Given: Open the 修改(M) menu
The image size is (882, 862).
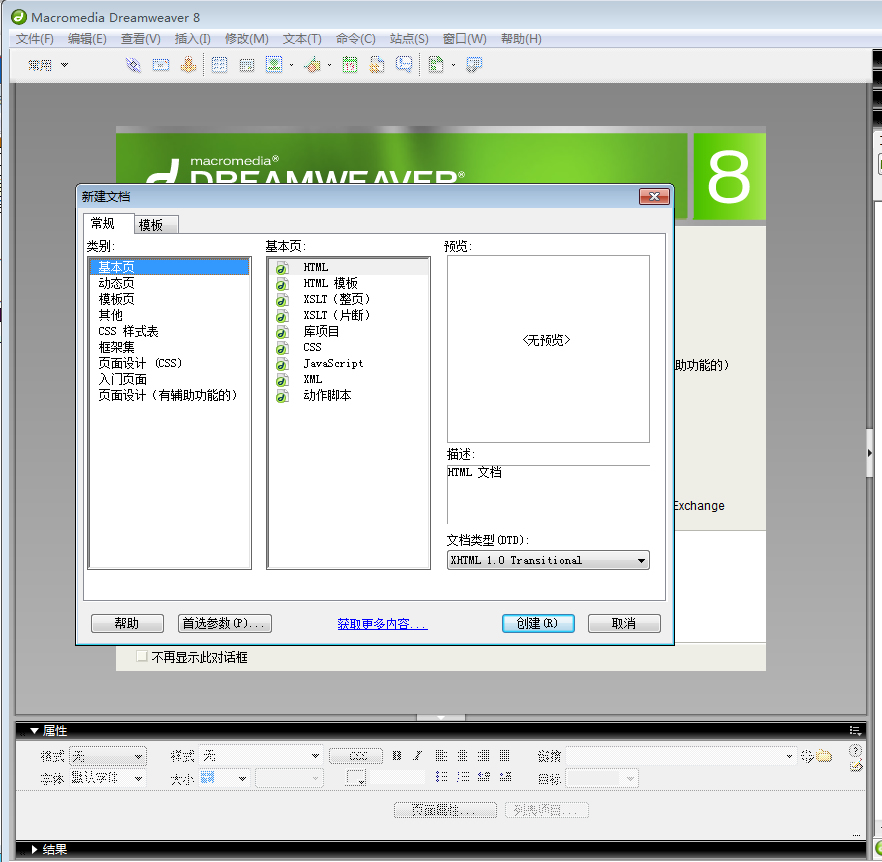Looking at the screenshot, I should (246, 39).
